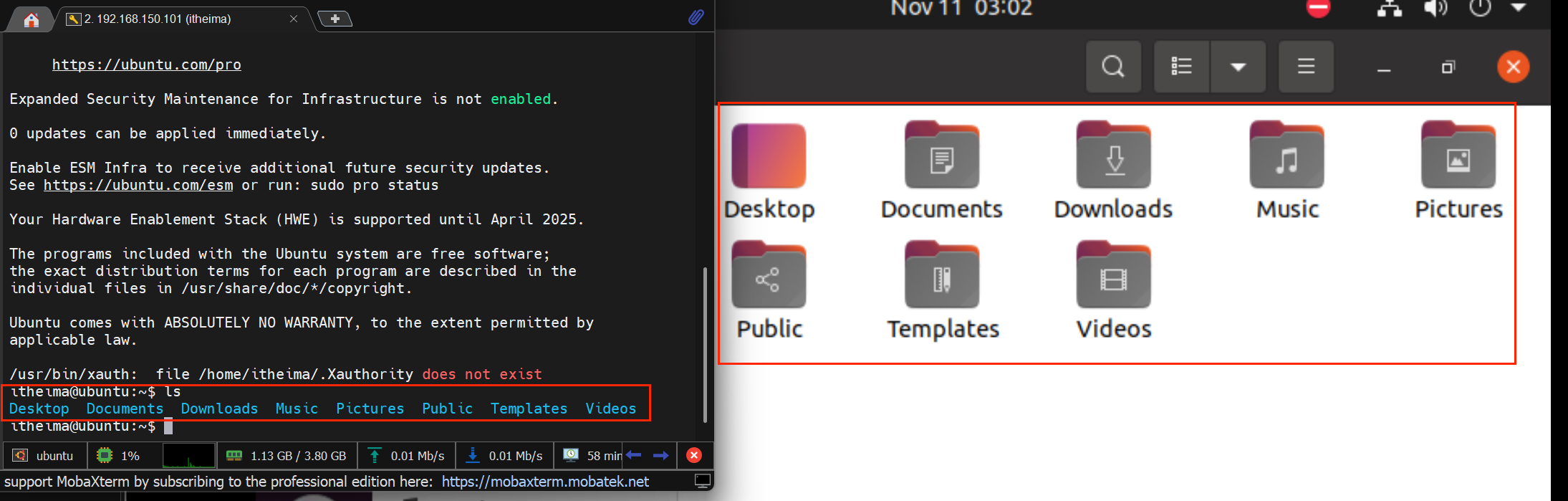1568x501 pixels.
Task: Click the paperclip attach icon in MobaXterm
Action: [x=696, y=17]
